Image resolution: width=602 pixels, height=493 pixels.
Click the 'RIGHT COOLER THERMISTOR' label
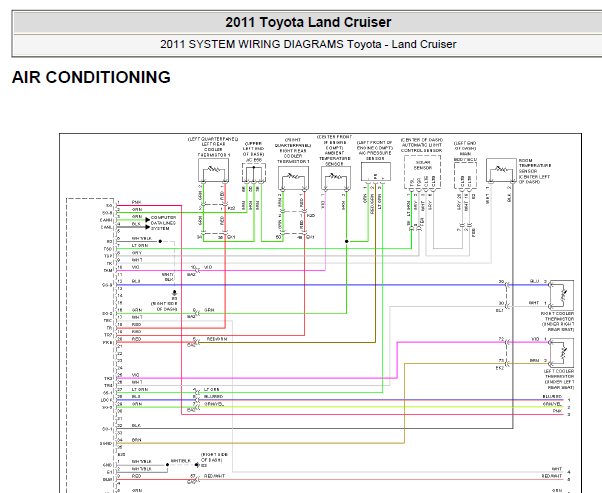(x=559, y=316)
